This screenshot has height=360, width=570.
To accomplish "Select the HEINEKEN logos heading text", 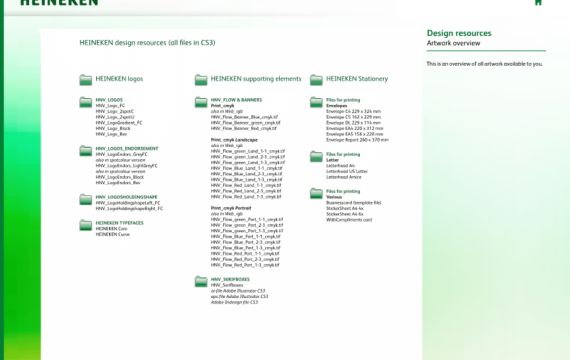I will [x=119, y=79].
